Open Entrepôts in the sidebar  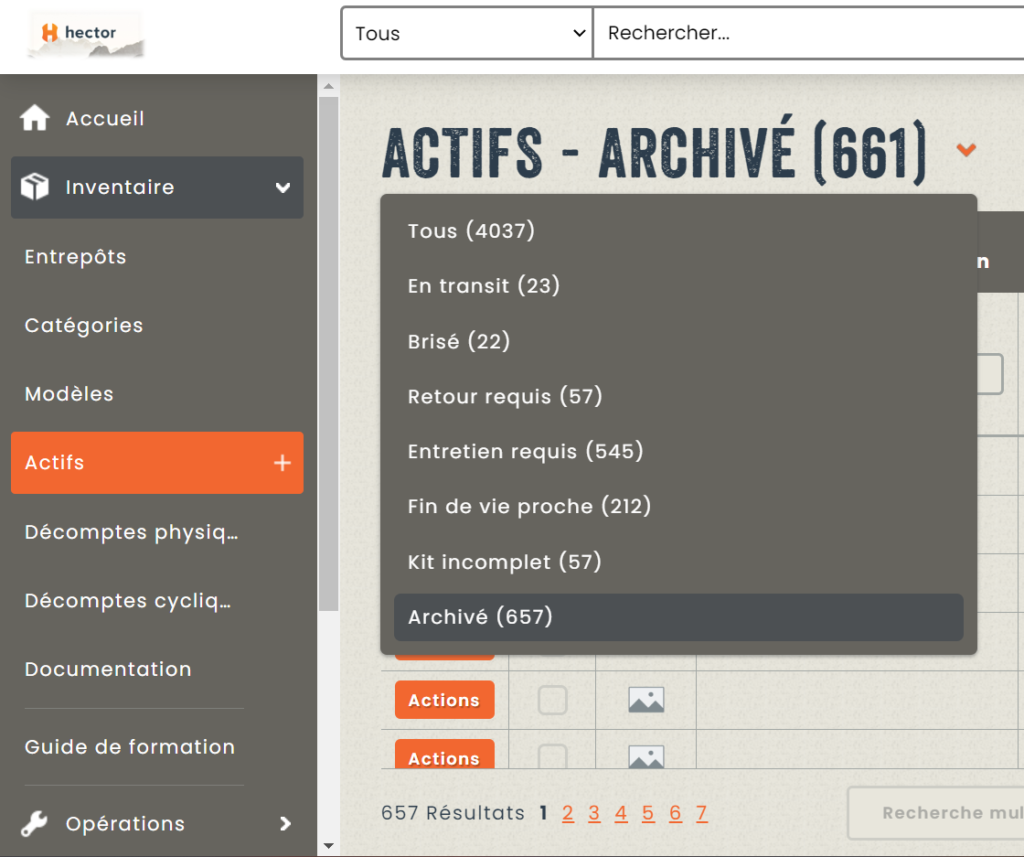tap(76, 257)
